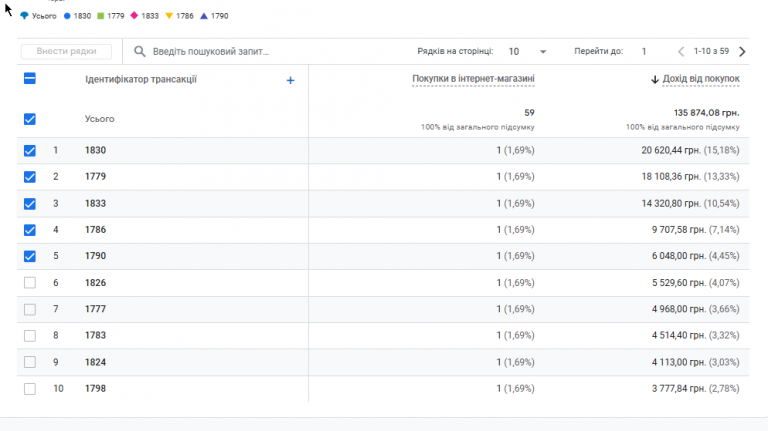The height and width of the screenshot is (431, 768).
Task: Click transaction ID 1779
Action: point(96,177)
